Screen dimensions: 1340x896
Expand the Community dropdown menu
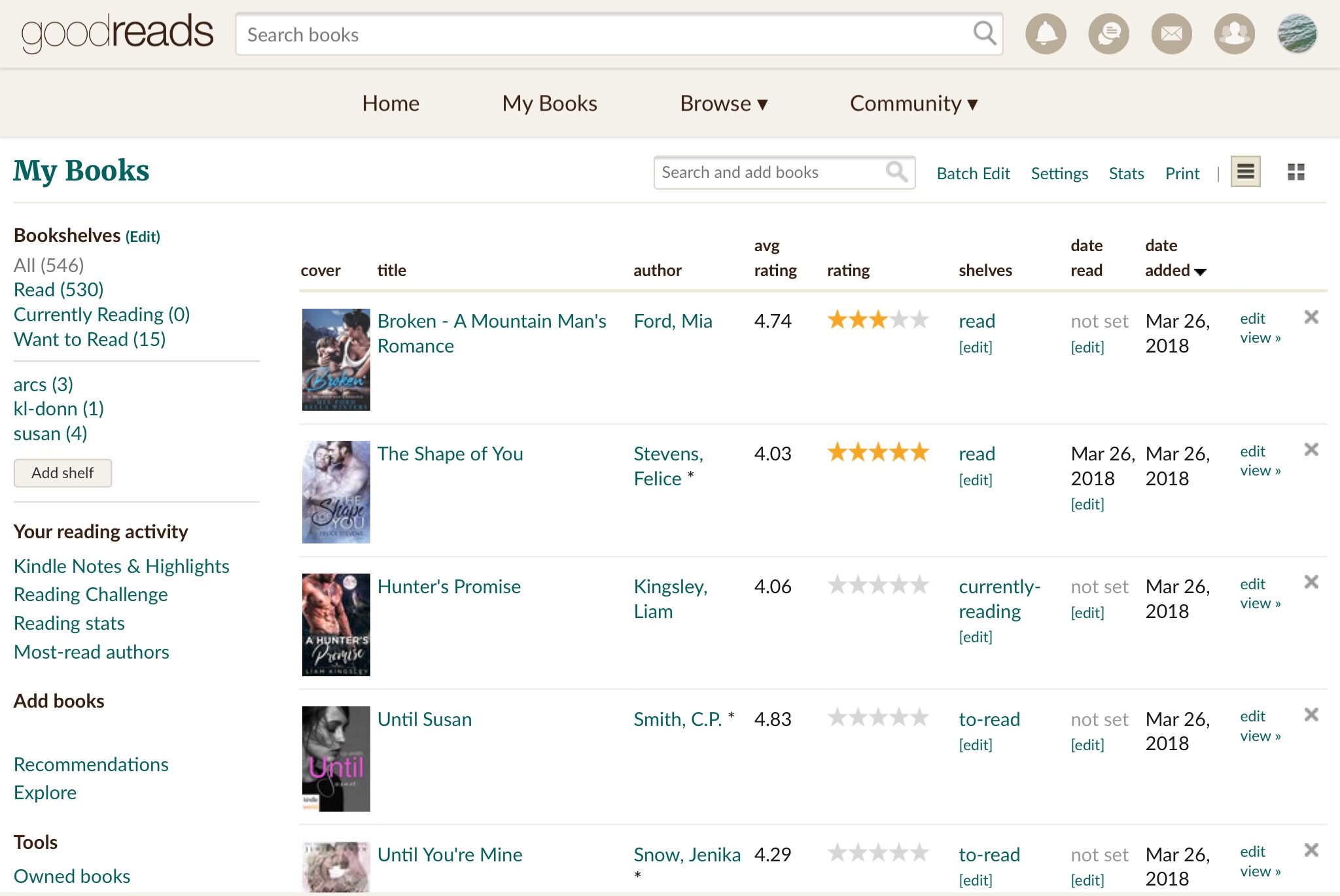point(913,103)
